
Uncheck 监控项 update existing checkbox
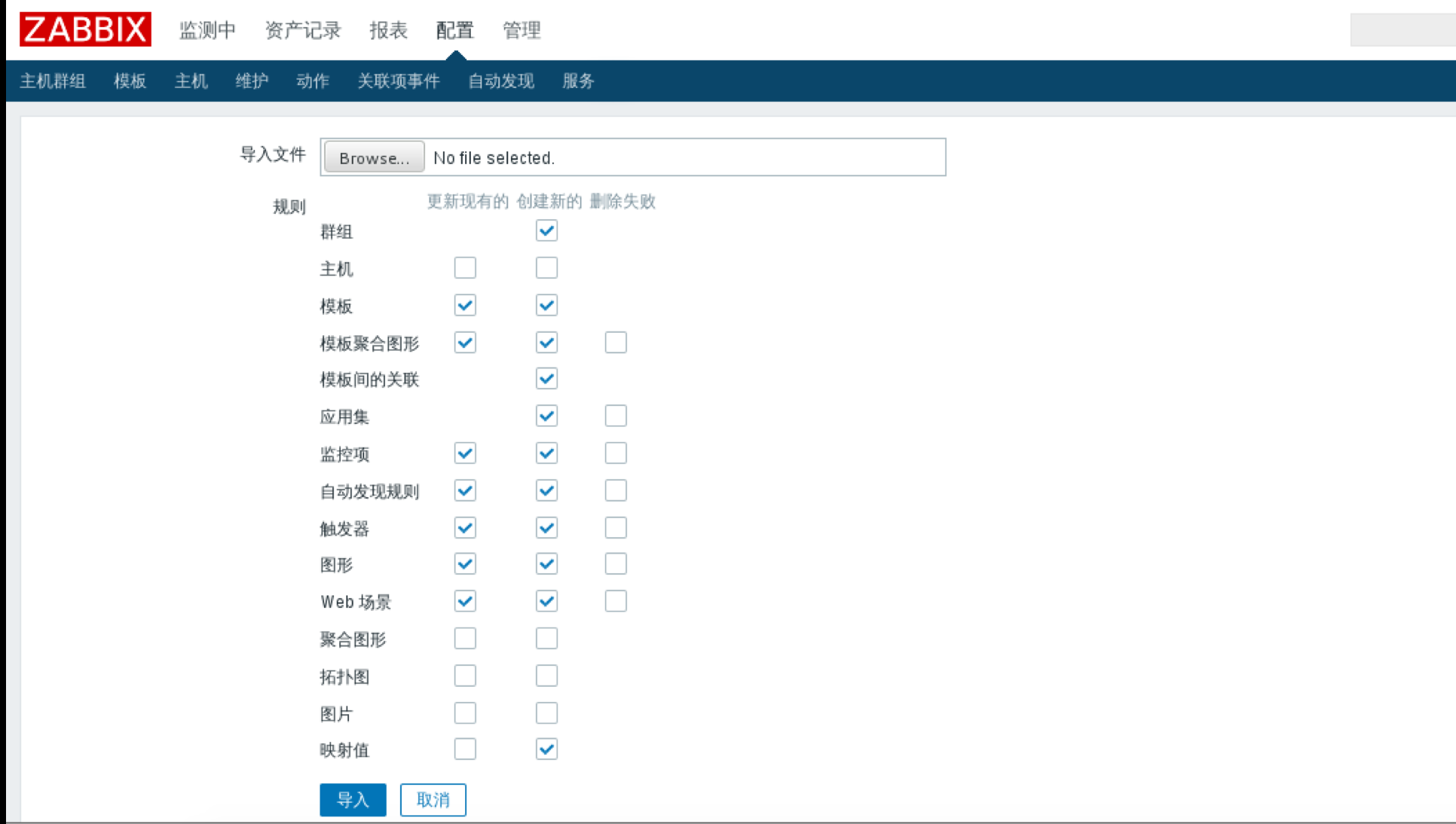465,453
